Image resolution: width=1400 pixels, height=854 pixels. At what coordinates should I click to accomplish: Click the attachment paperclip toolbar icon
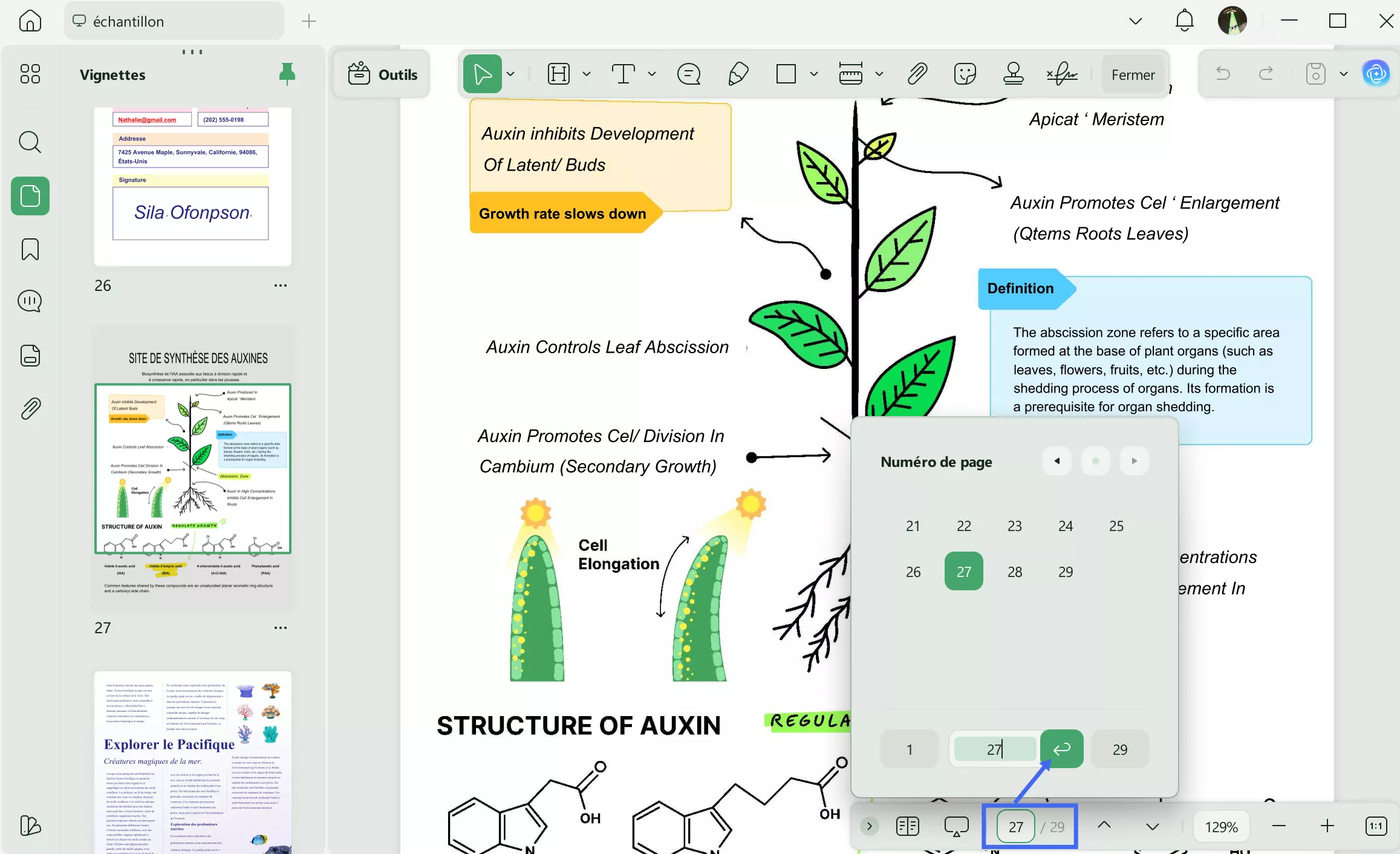click(917, 74)
